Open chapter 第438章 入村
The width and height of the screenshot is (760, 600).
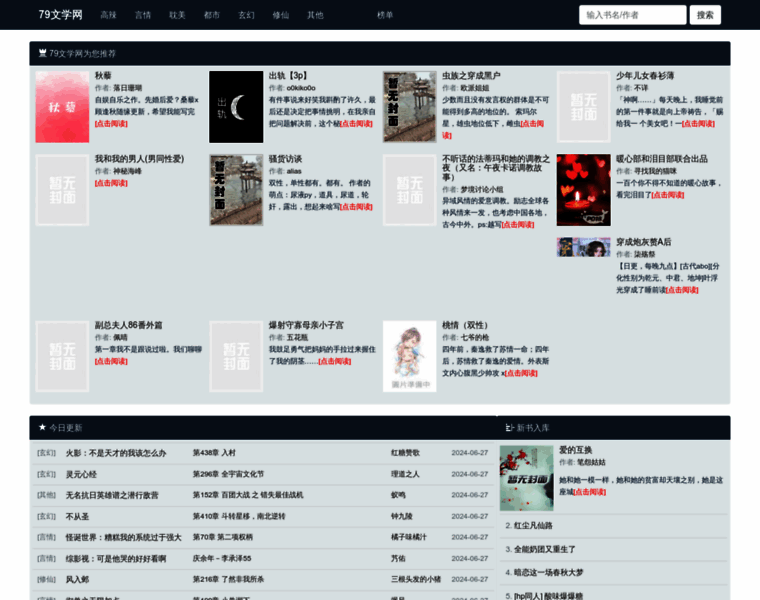pyautogui.click(x=214, y=453)
